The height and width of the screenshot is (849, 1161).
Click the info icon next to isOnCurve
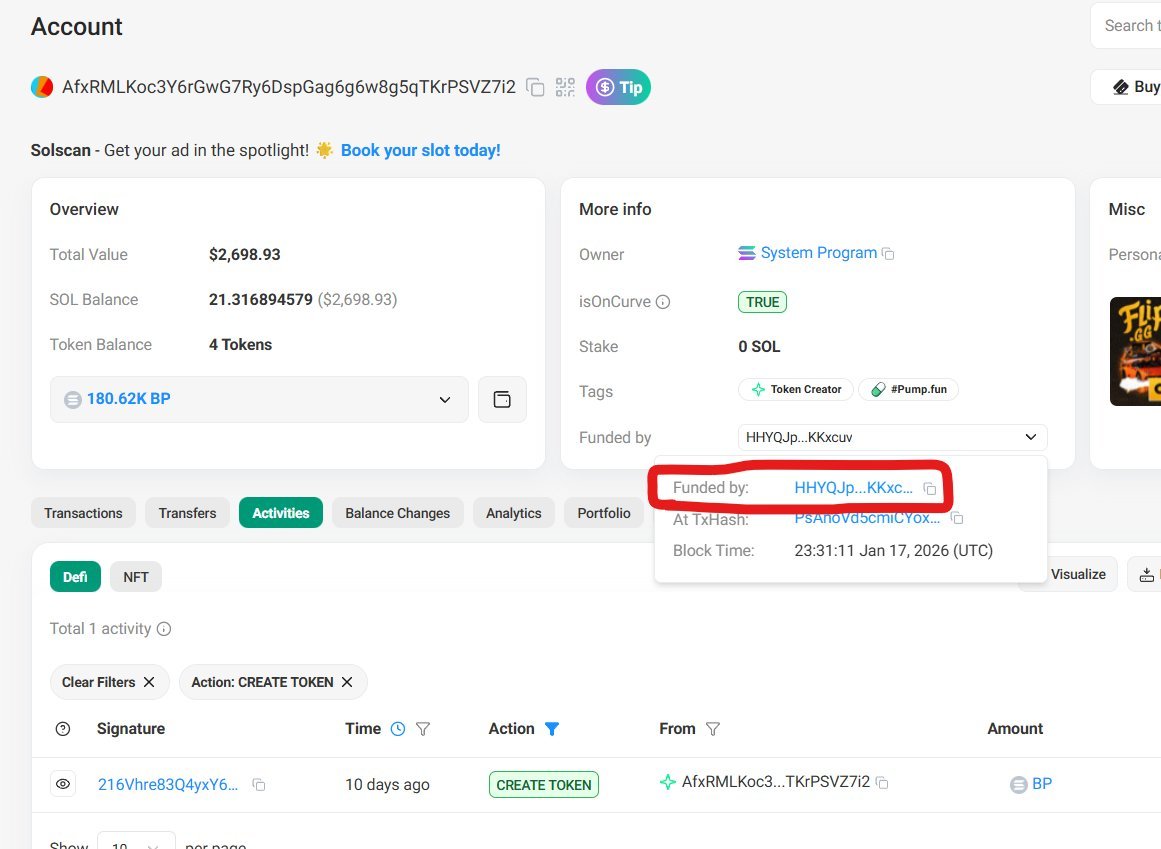point(665,301)
